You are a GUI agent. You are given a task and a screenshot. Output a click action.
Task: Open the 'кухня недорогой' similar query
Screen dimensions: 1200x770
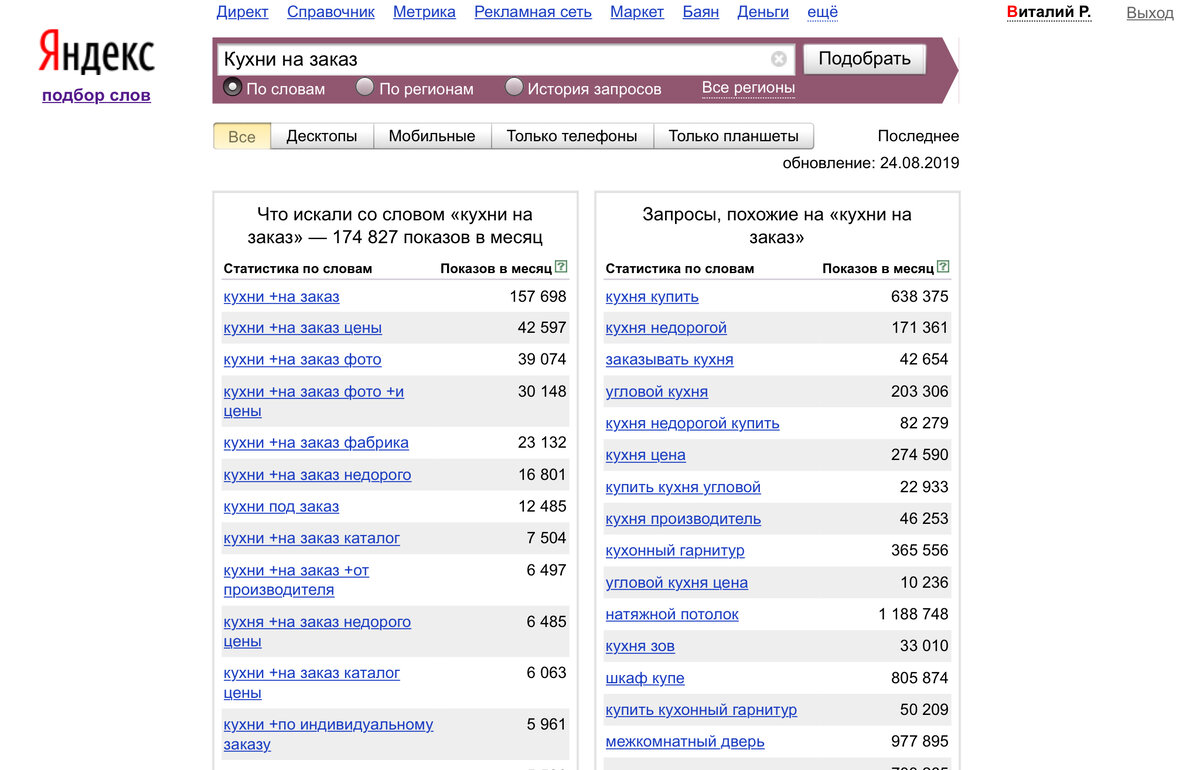coord(666,328)
